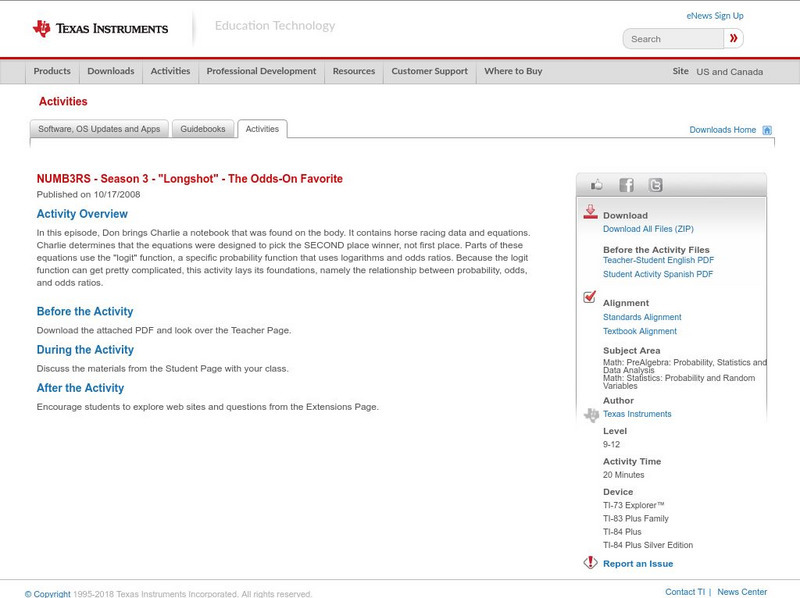Click the During the Activity heading
The width and height of the screenshot is (800, 598).
[85, 350]
